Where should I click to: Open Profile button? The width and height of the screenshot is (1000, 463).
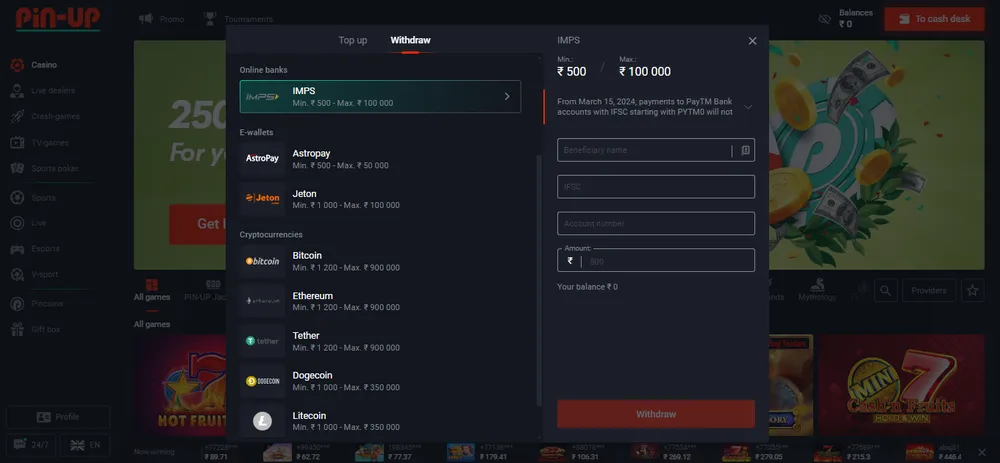[58, 417]
